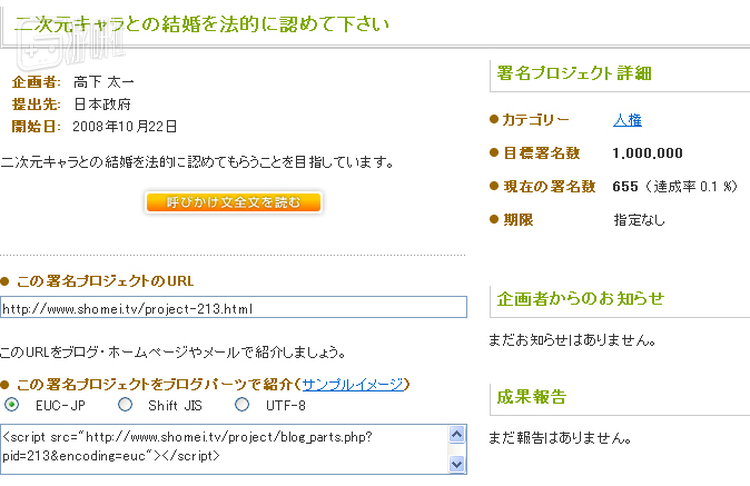Click the bullet before この署名プロジェクトのURL

[x=5, y=282]
